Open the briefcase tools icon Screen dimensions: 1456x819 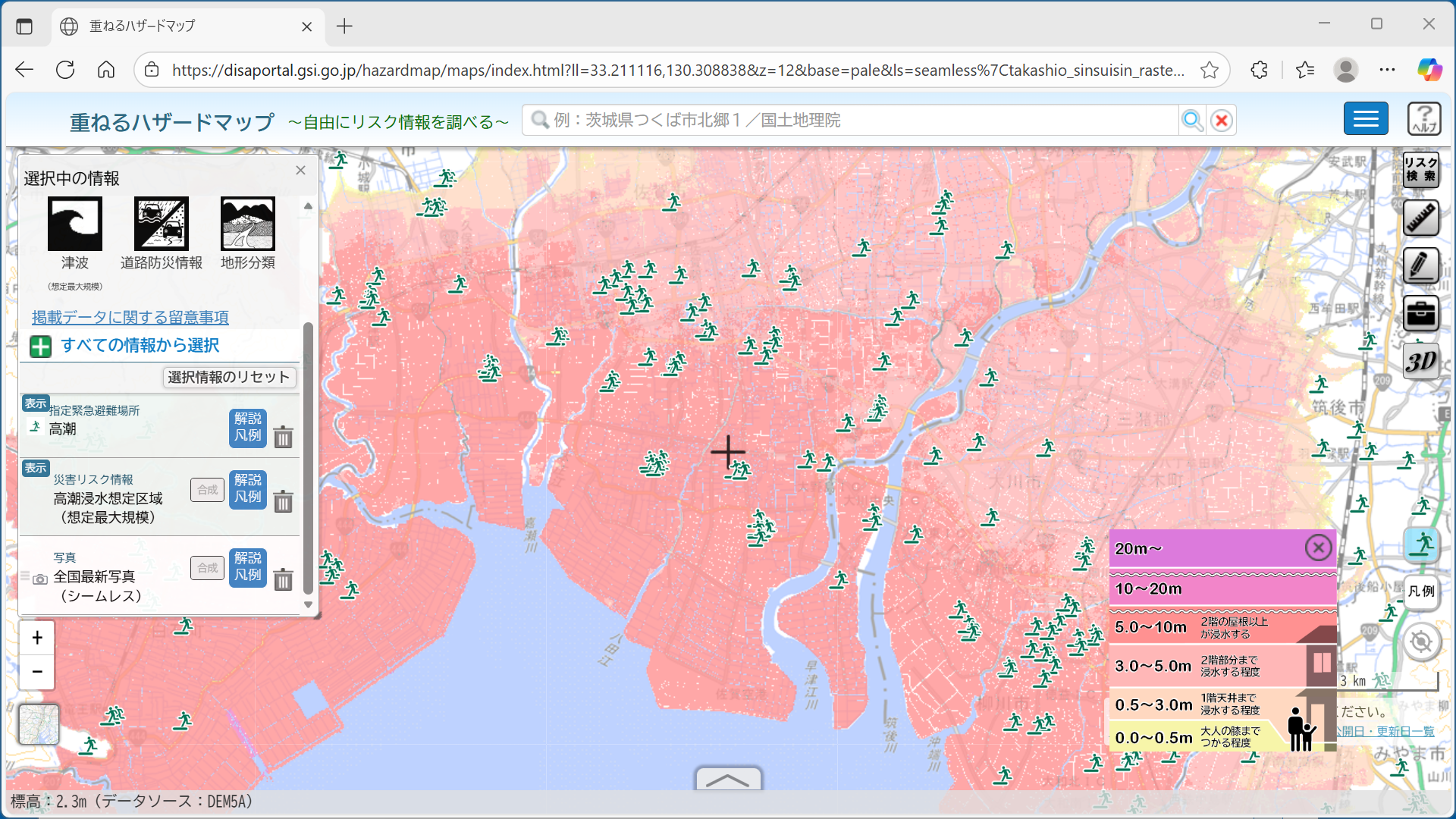tap(1420, 313)
